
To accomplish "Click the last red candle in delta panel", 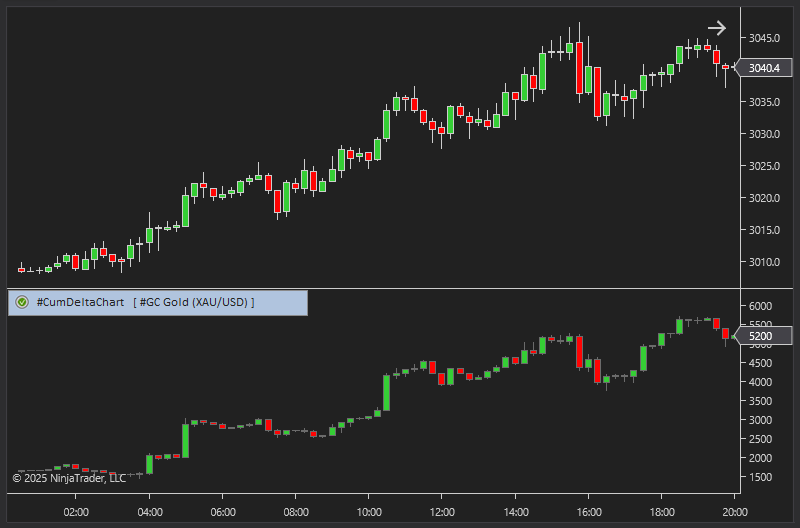I will coord(726,336).
